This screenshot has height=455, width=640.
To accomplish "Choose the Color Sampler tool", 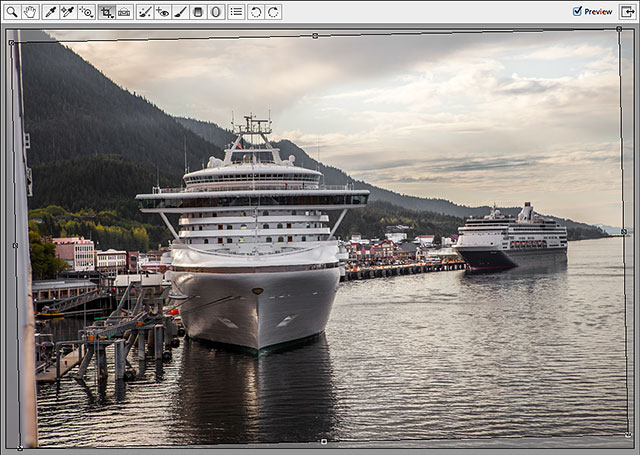I will [68, 12].
